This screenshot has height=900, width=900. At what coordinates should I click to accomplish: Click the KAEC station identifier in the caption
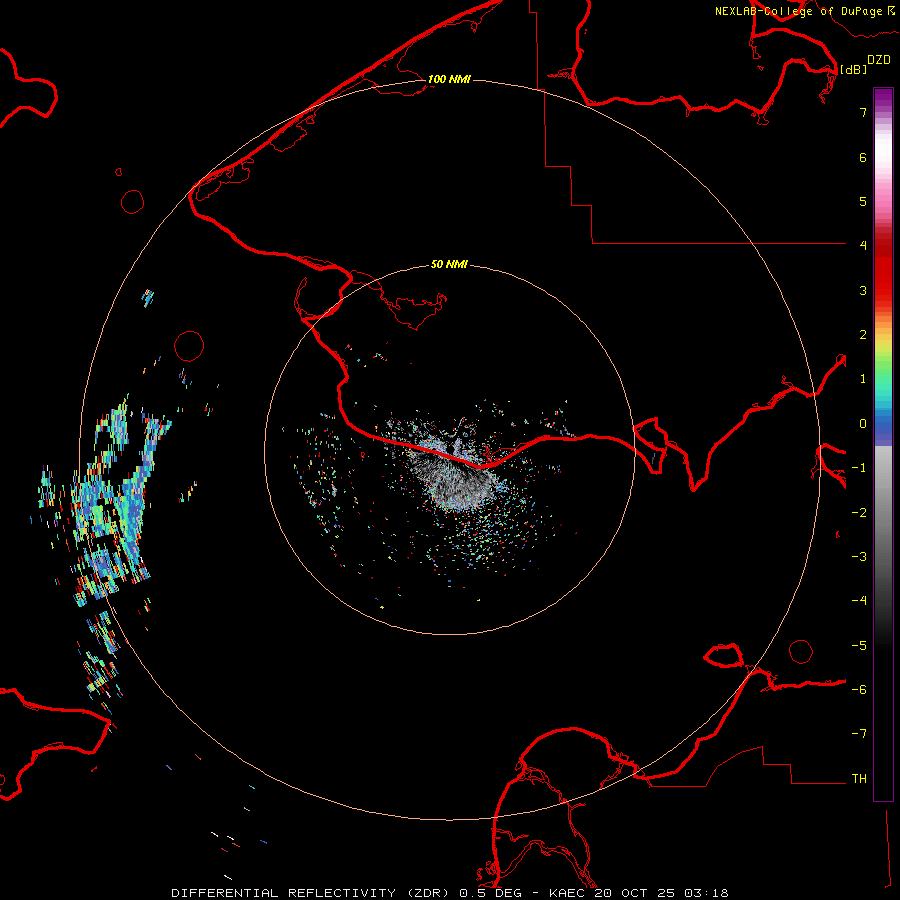coord(568,893)
